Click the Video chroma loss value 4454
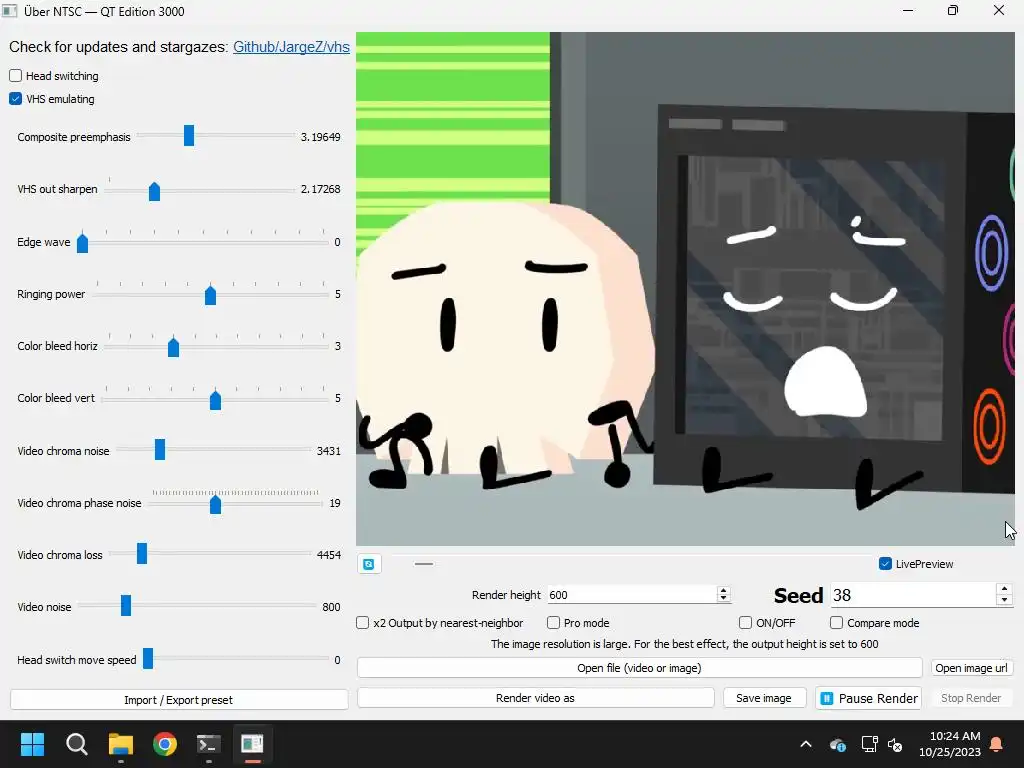The height and width of the screenshot is (768, 1024). coord(329,555)
